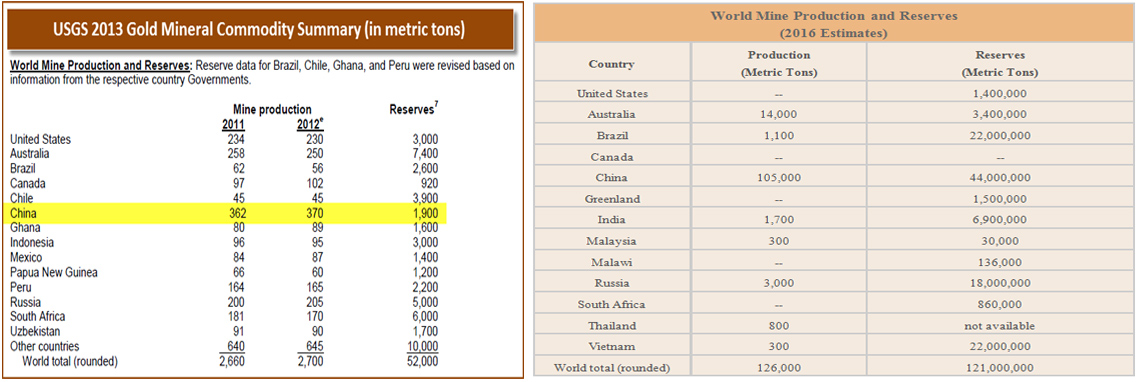Select the highlighted China row in gold table
This screenshot has width=1137, height=382.
coord(225,213)
